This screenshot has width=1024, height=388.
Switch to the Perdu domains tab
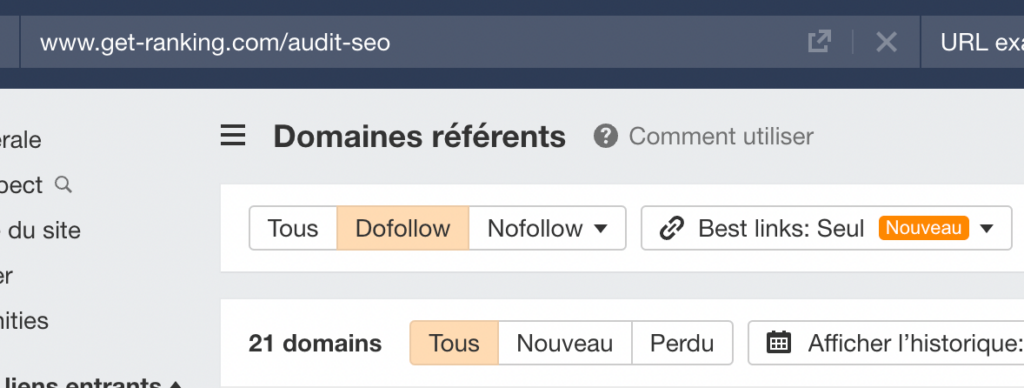(x=682, y=343)
